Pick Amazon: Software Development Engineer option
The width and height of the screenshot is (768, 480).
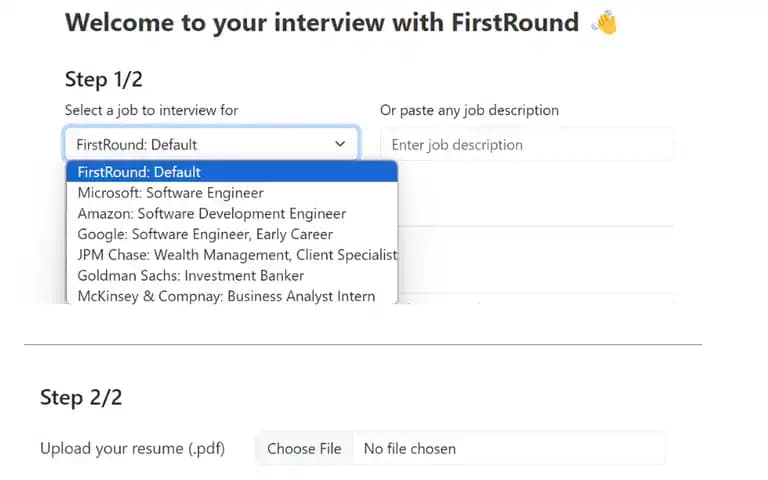click(232, 214)
